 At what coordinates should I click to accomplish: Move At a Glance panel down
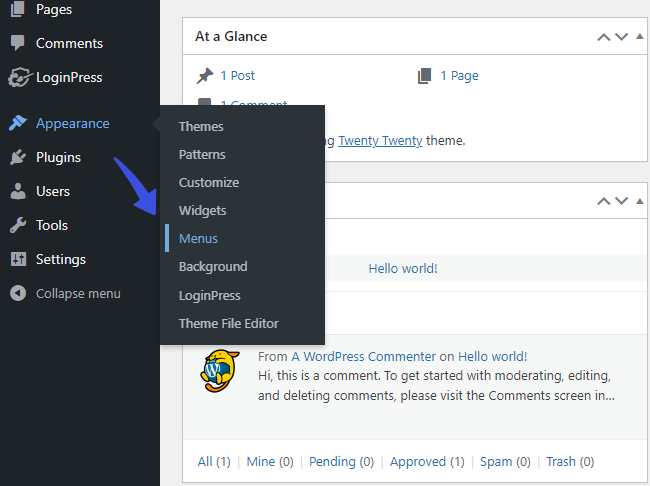(x=621, y=37)
